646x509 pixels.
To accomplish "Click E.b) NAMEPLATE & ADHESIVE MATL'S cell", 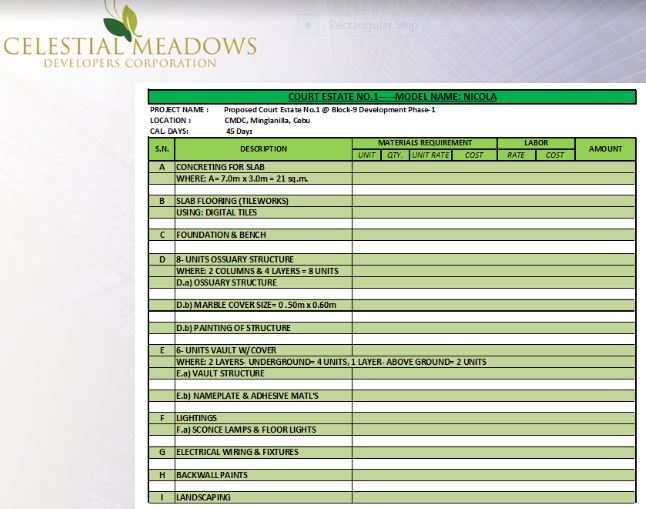I will coord(264,396).
